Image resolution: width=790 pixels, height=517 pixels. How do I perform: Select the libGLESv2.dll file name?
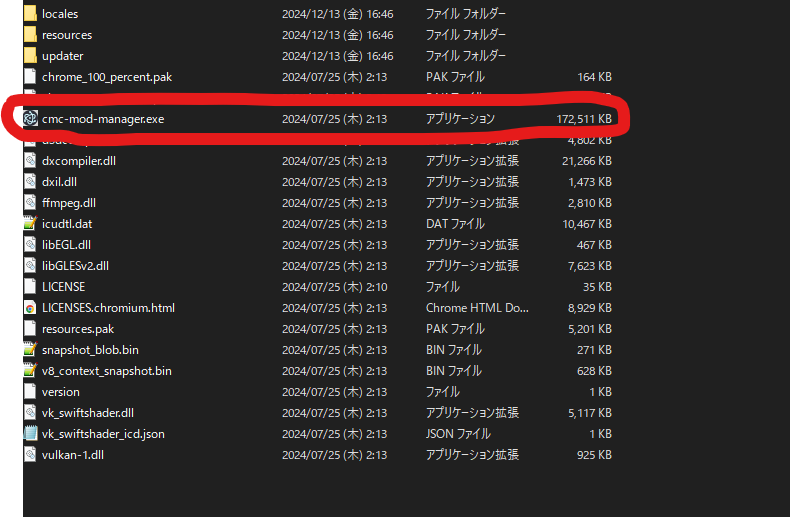[75, 265]
